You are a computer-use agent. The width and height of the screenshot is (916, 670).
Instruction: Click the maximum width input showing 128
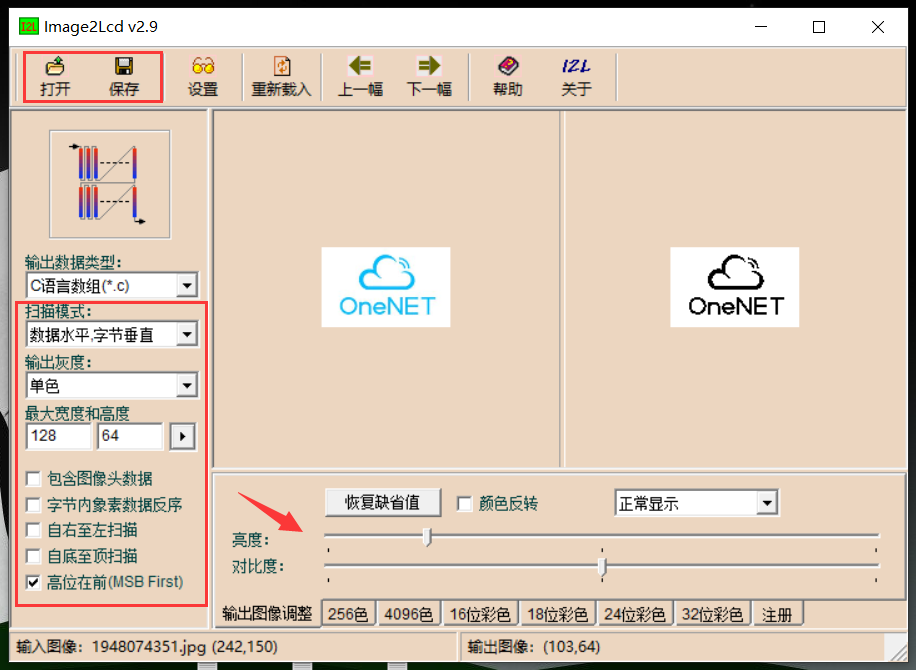point(57,436)
